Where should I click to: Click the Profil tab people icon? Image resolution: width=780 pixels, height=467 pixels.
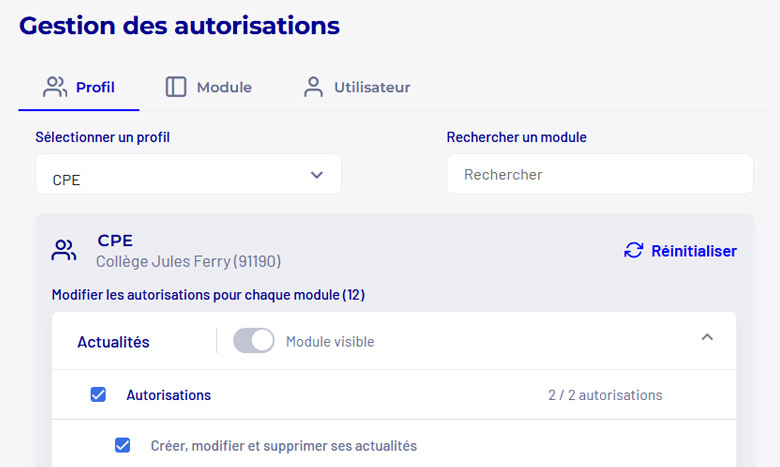(x=55, y=87)
